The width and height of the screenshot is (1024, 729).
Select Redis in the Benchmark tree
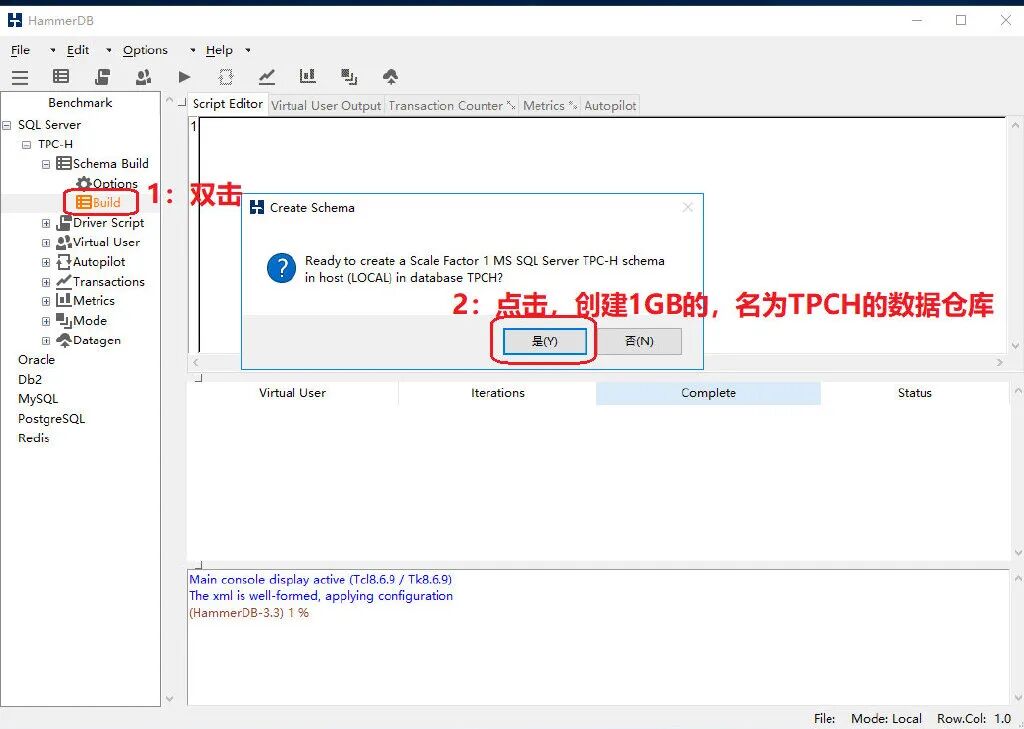[33, 438]
